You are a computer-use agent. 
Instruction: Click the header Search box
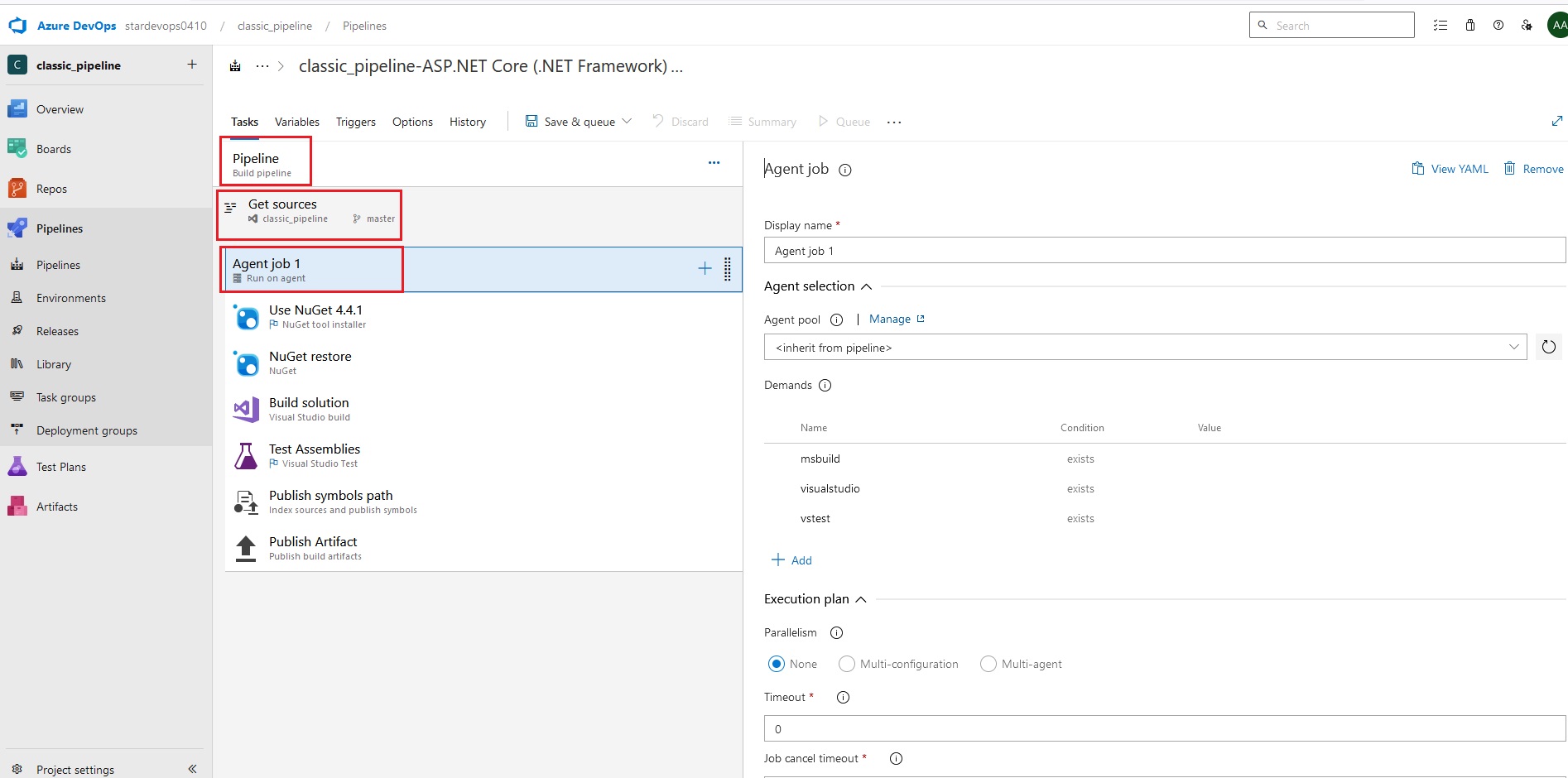tap(1332, 26)
